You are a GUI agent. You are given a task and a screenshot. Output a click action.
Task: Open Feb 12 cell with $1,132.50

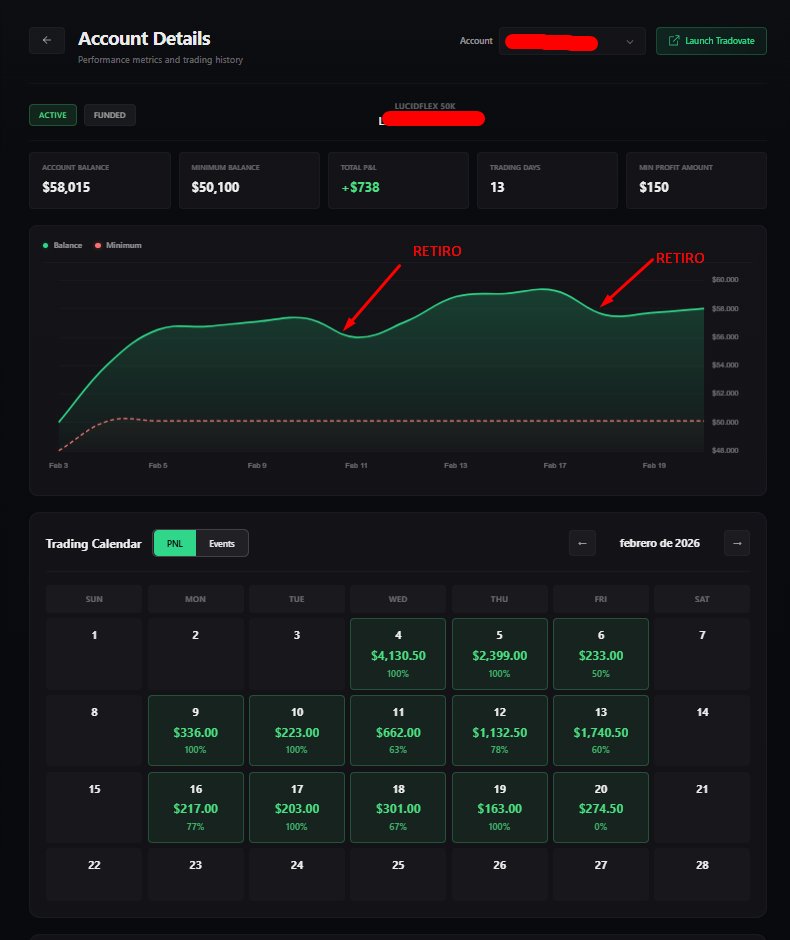[499, 731]
